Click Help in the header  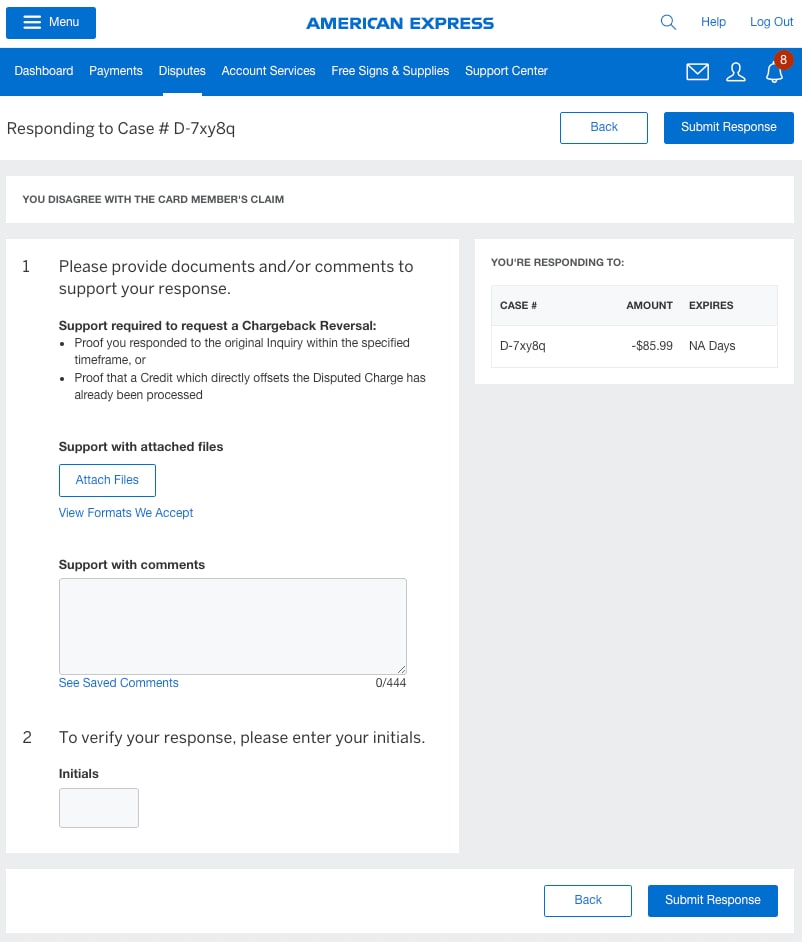713,22
